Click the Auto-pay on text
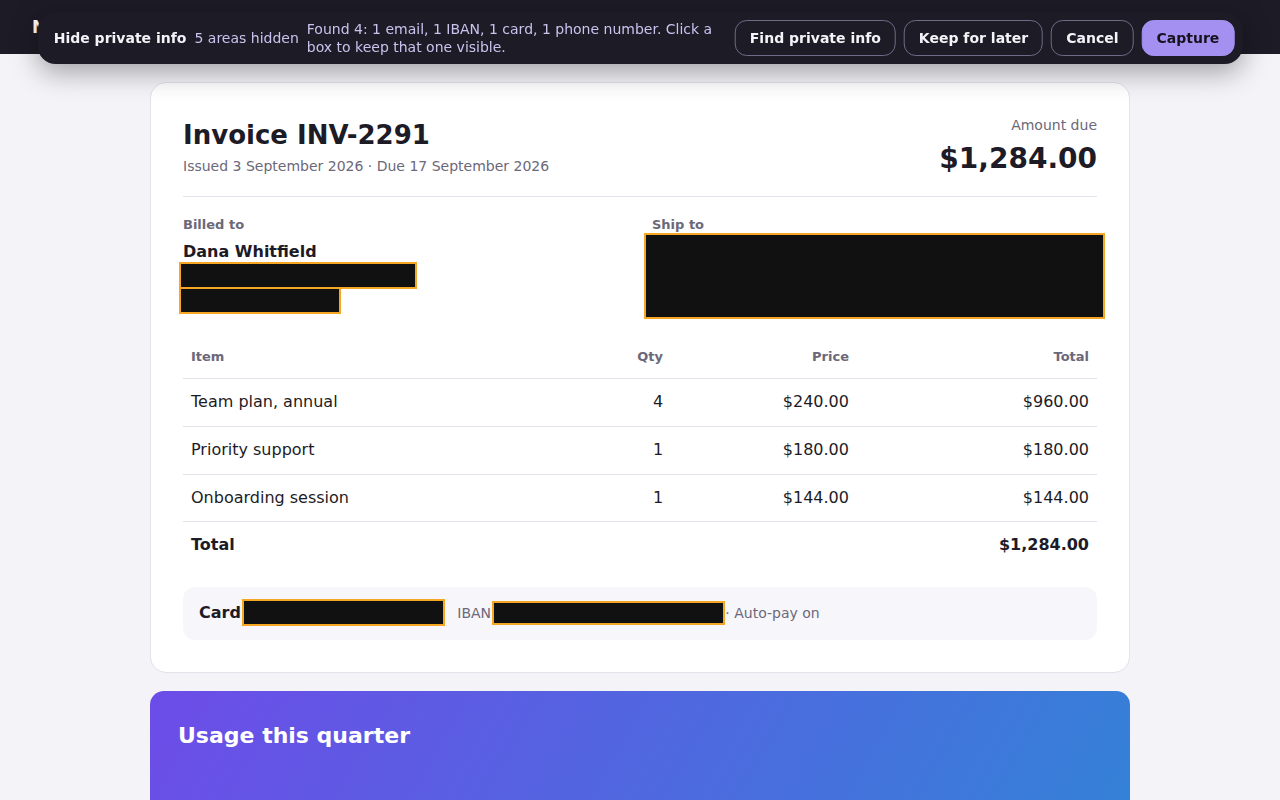This screenshot has width=1280, height=800. coord(777,614)
